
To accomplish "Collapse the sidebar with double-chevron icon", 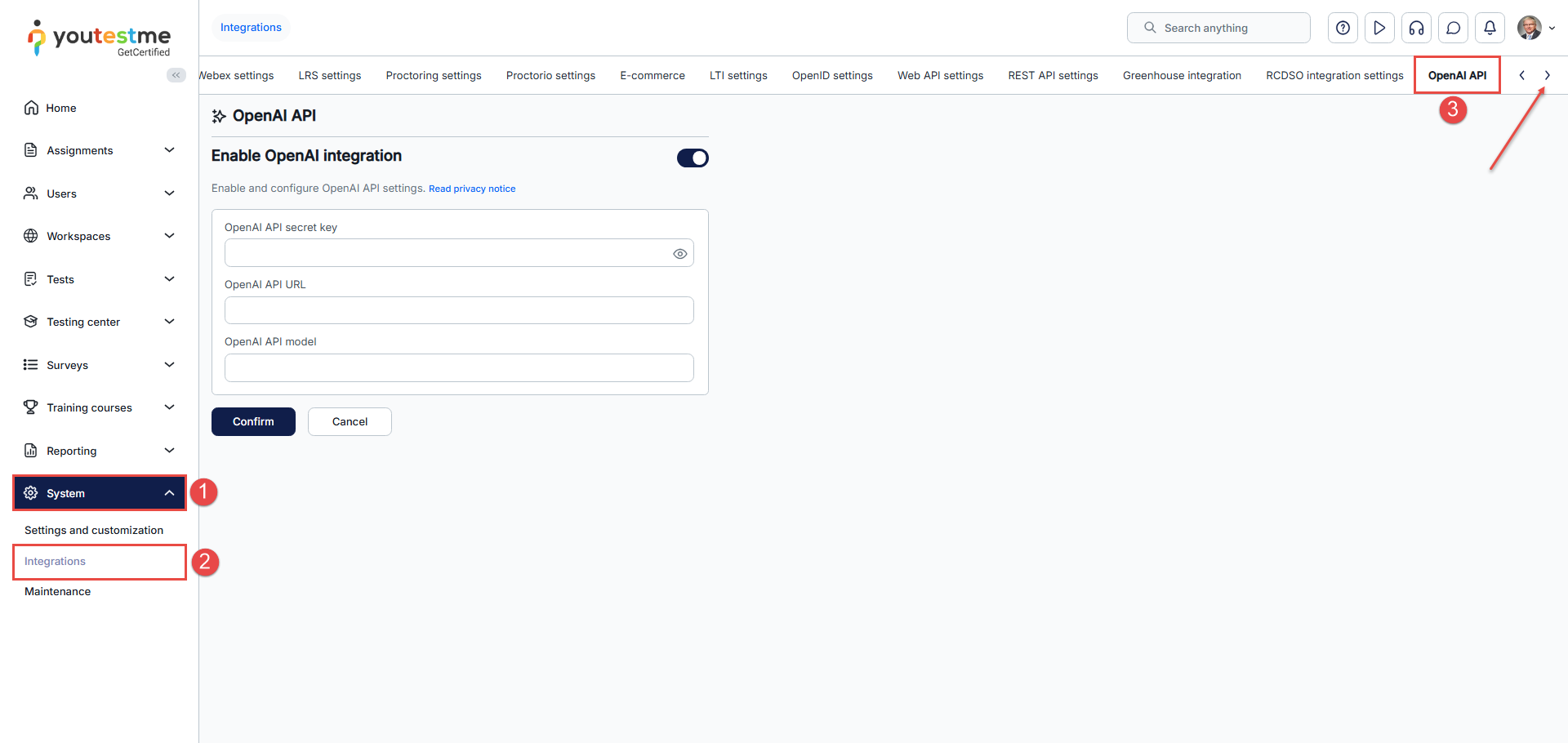I will pos(176,75).
